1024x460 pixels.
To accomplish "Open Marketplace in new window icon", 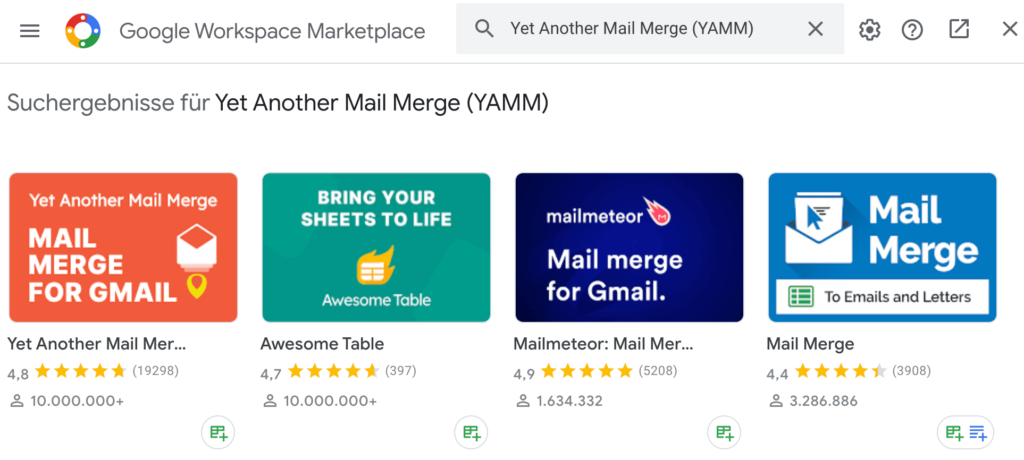I will [x=959, y=29].
